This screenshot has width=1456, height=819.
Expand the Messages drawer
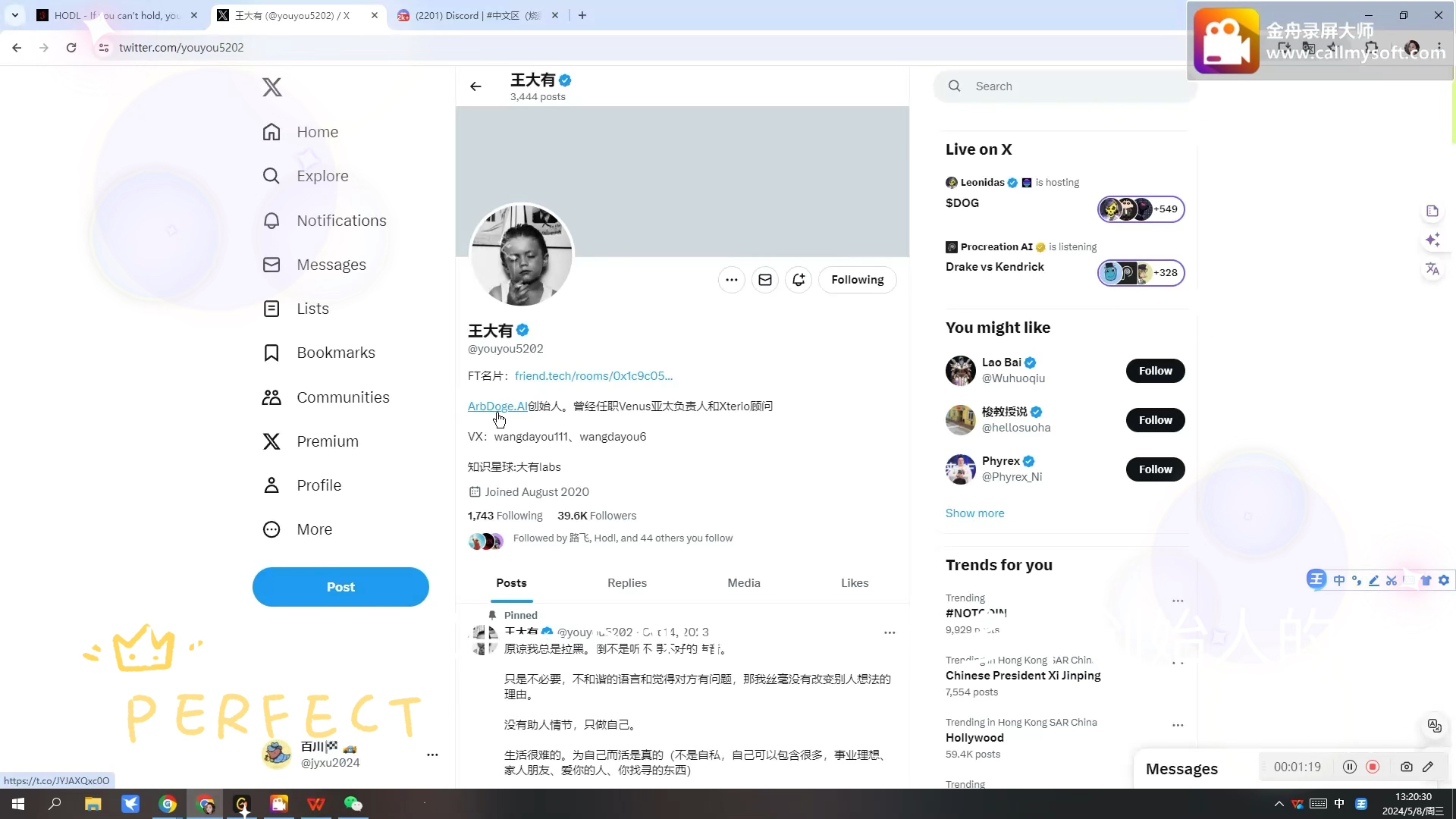click(1181, 769)
